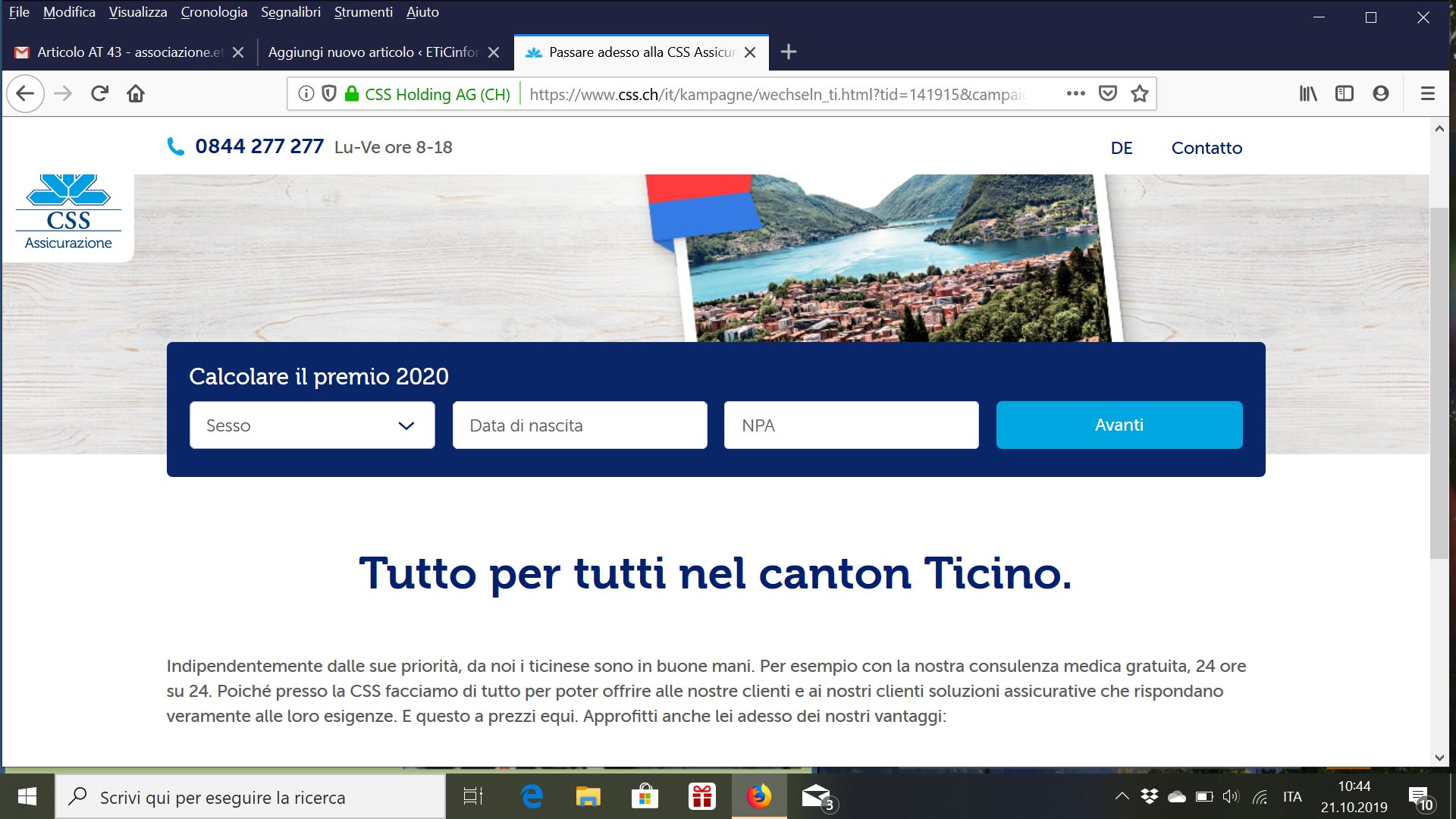Click the phone number 0844 277 277

click(259, 146)
